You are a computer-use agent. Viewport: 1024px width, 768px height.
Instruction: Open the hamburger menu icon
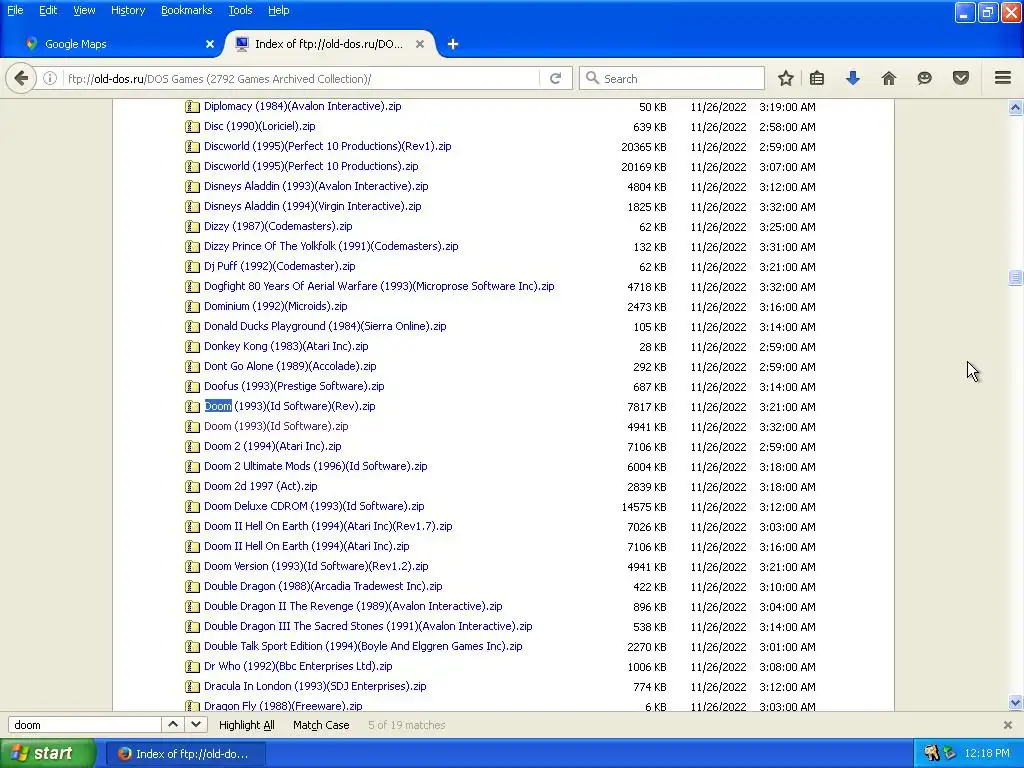coord(1003,78)
